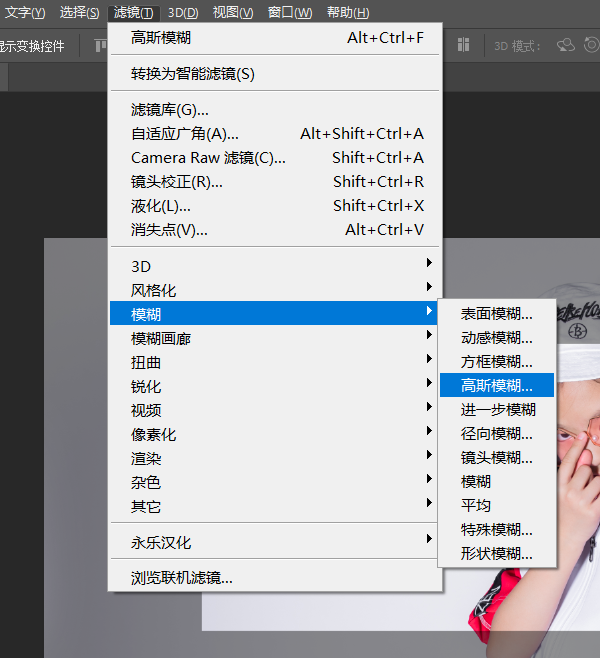Image resolution: width=600 pixels, height=658 pixels.
Task: Open the 视图(V) menu
Action: (233, 13)
